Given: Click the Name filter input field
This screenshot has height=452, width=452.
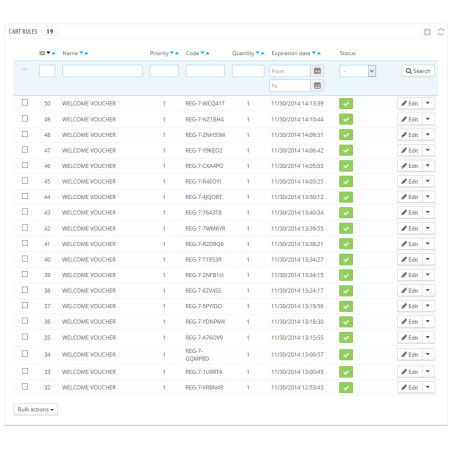Looking at the screenshot, I should [102, 71].
